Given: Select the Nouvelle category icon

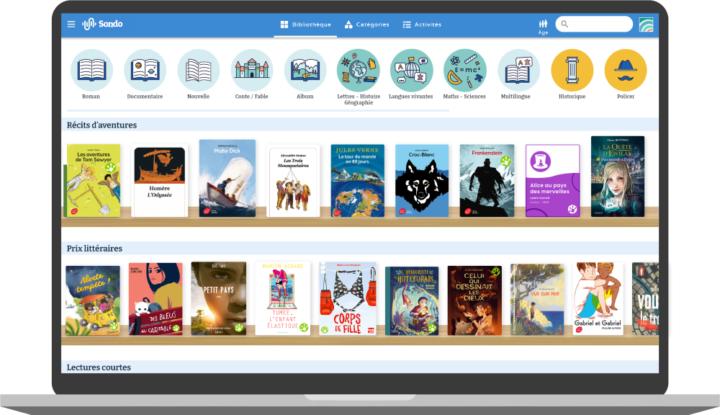Looking at the screenshot, I should tap(198, 70).
